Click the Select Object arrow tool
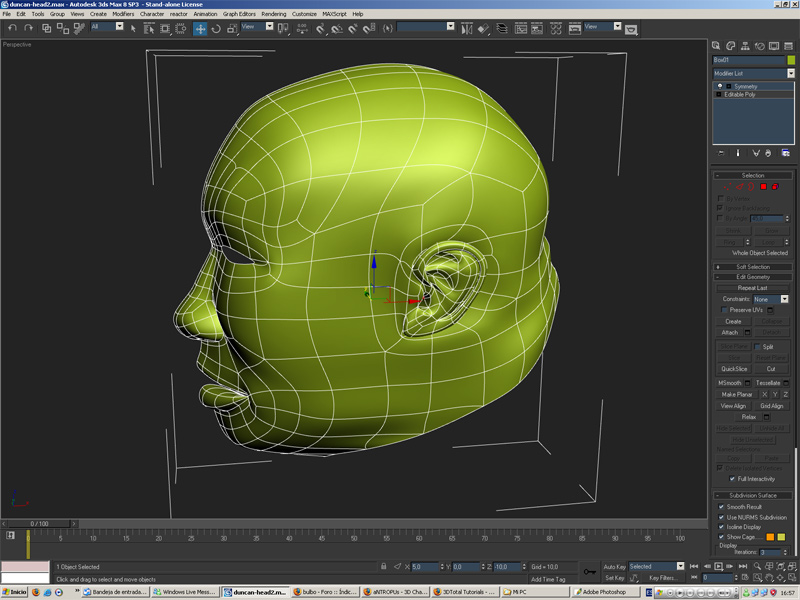This screenshot has height=600, width=800. 133,29
